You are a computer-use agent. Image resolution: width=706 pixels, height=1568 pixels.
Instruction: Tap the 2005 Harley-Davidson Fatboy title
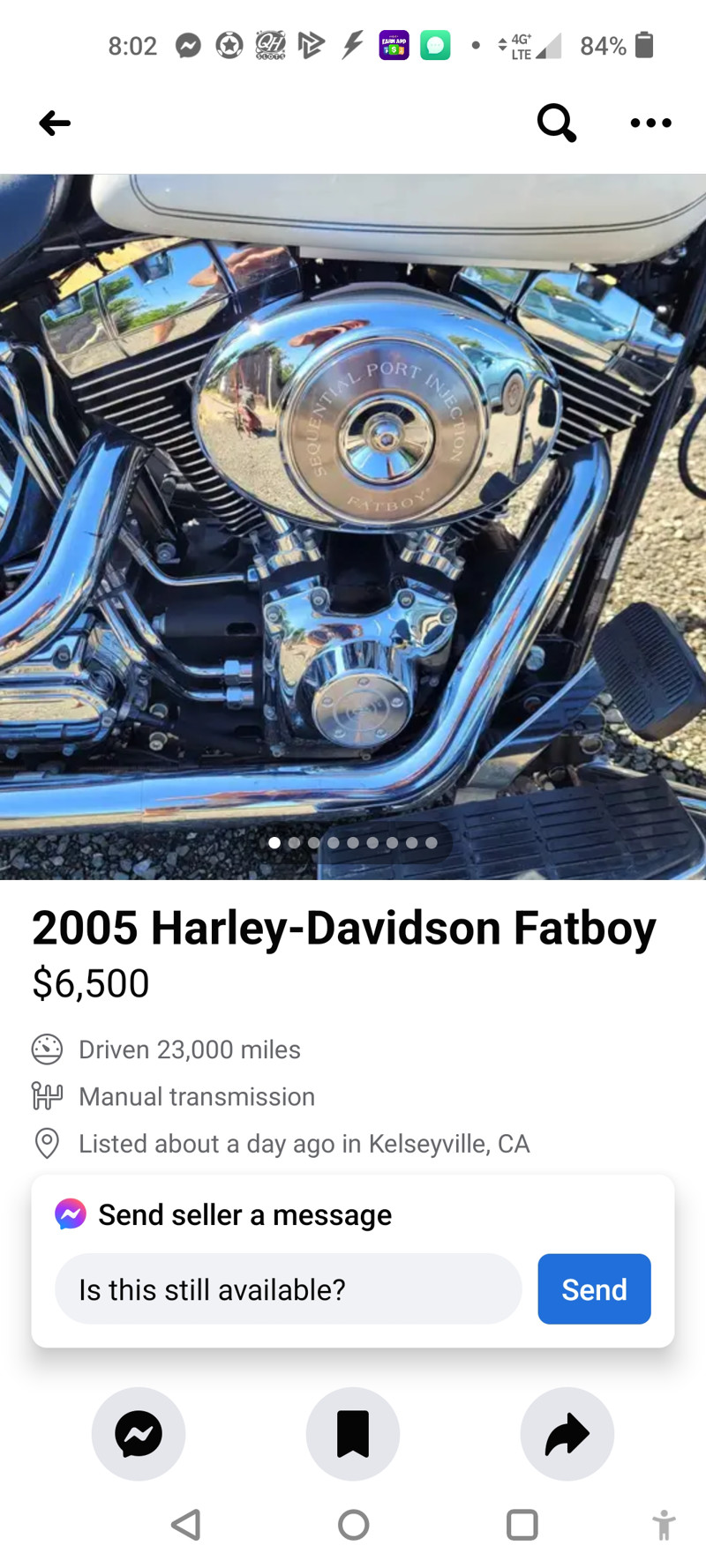pyautogui.click(x=344, y=928)
